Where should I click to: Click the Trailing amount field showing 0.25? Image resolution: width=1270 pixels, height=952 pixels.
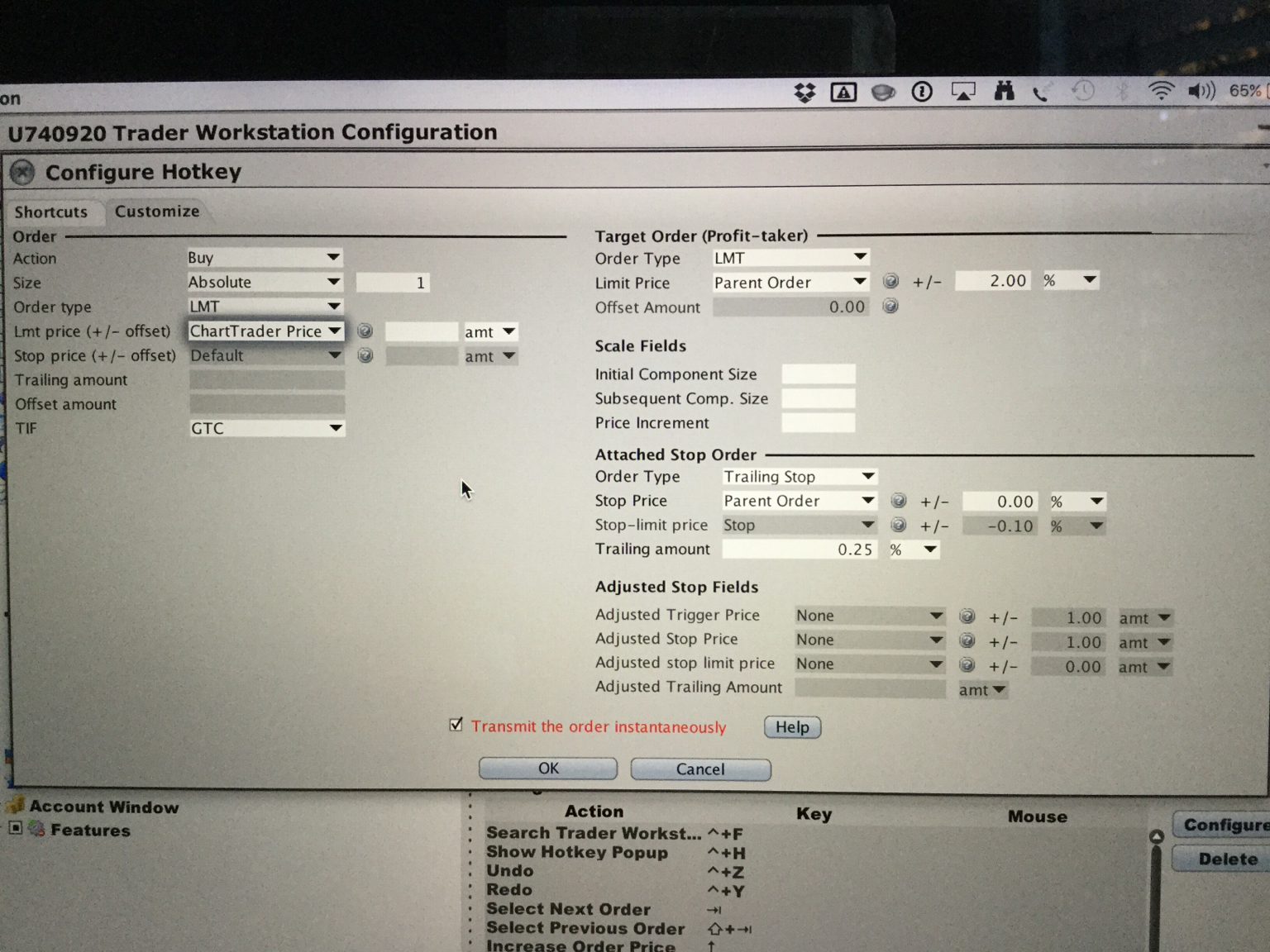(800, 550)
